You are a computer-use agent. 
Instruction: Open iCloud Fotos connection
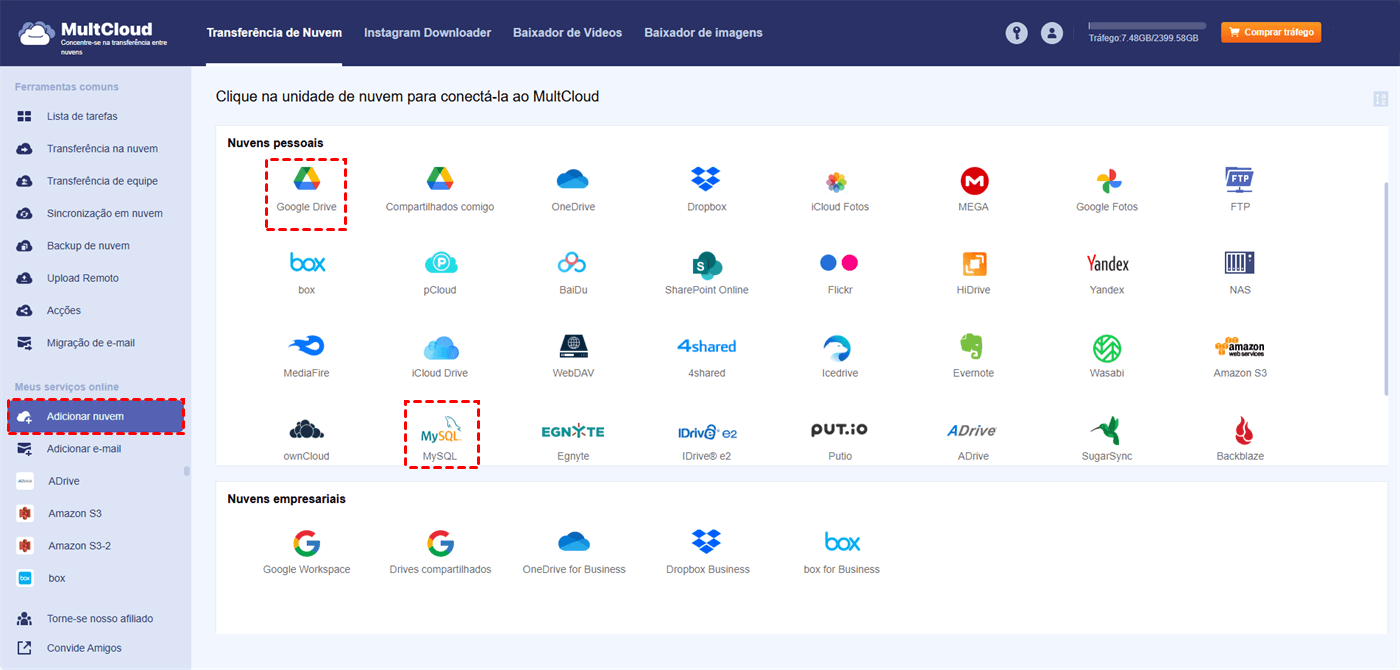point(839,181)
